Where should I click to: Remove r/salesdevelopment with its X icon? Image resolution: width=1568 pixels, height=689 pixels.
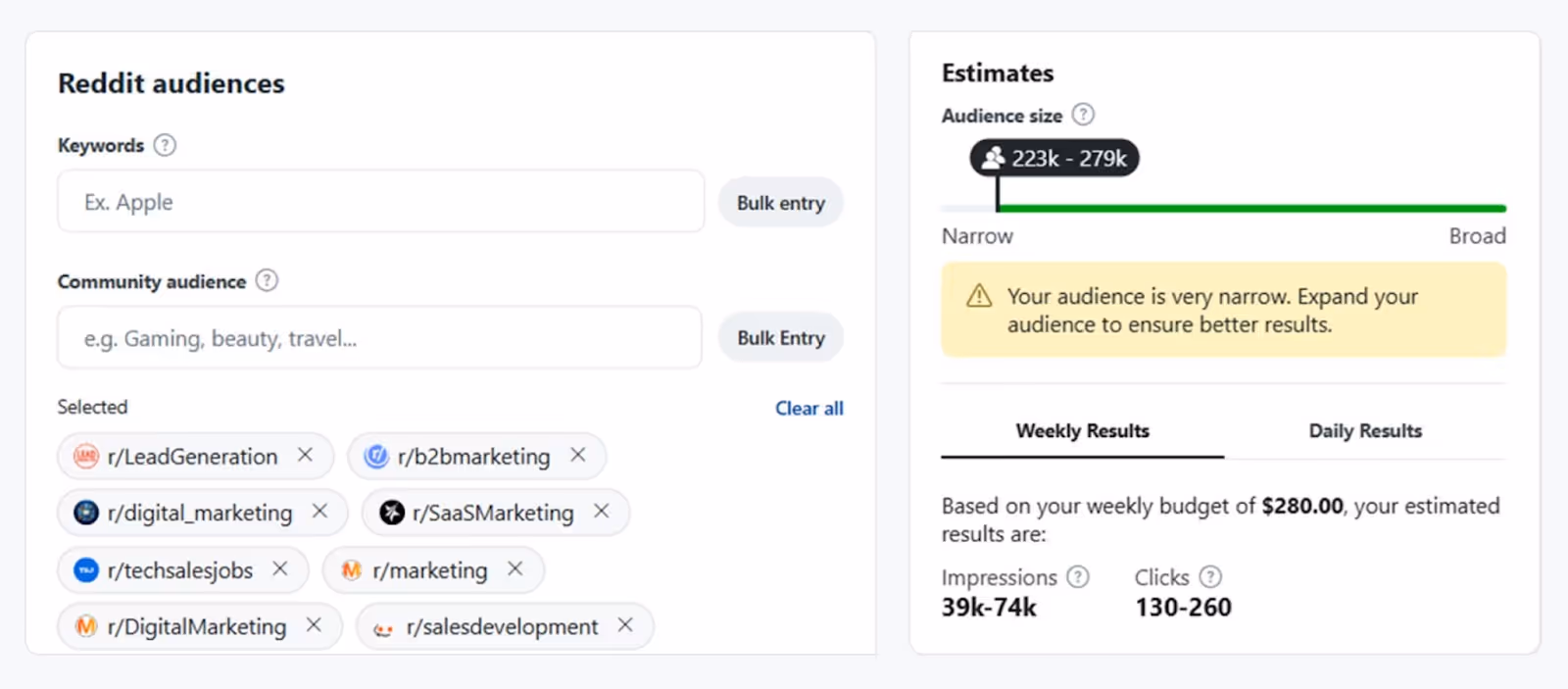point(625,624)
